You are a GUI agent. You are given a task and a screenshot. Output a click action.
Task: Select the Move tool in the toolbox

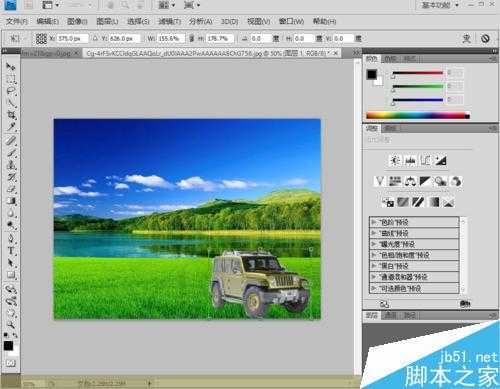click(11, 67)
